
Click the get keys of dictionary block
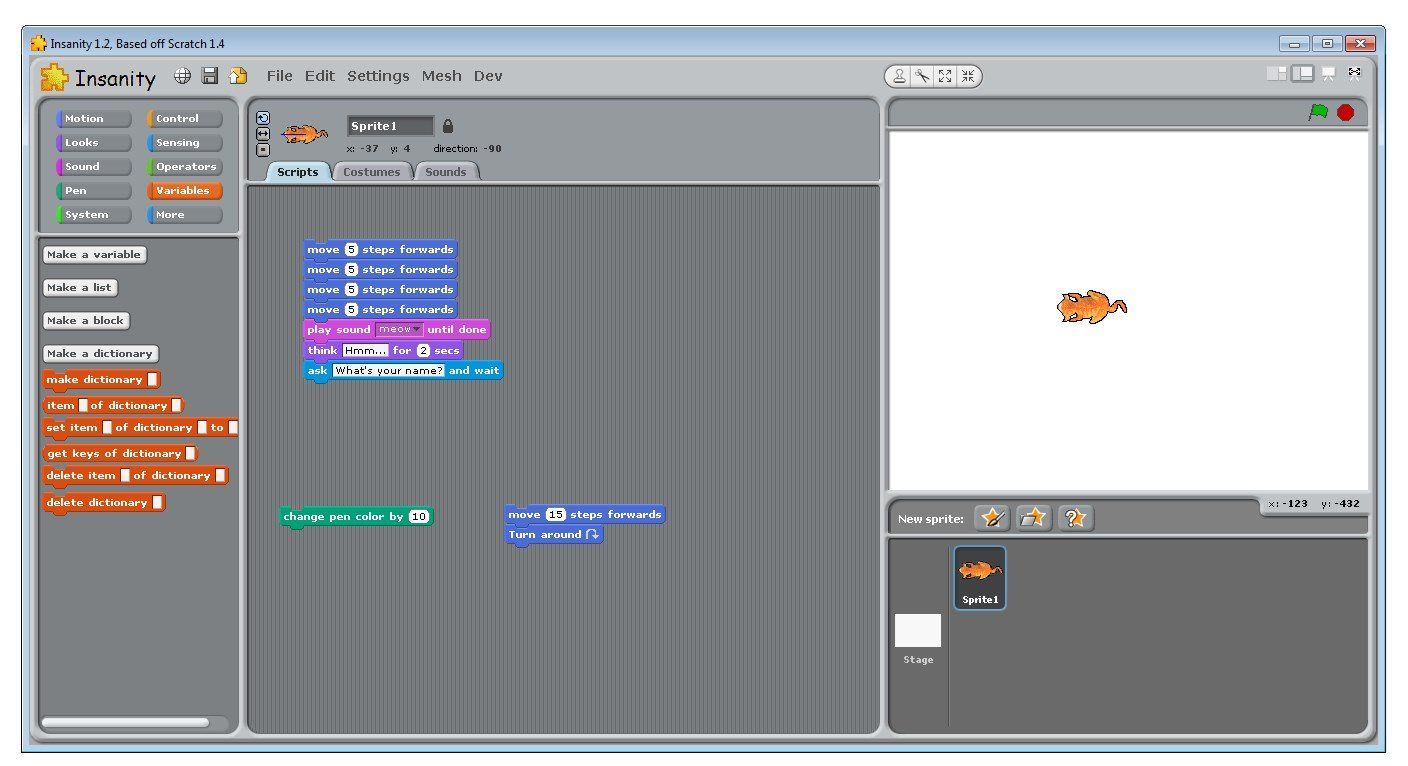pos(121,454)
